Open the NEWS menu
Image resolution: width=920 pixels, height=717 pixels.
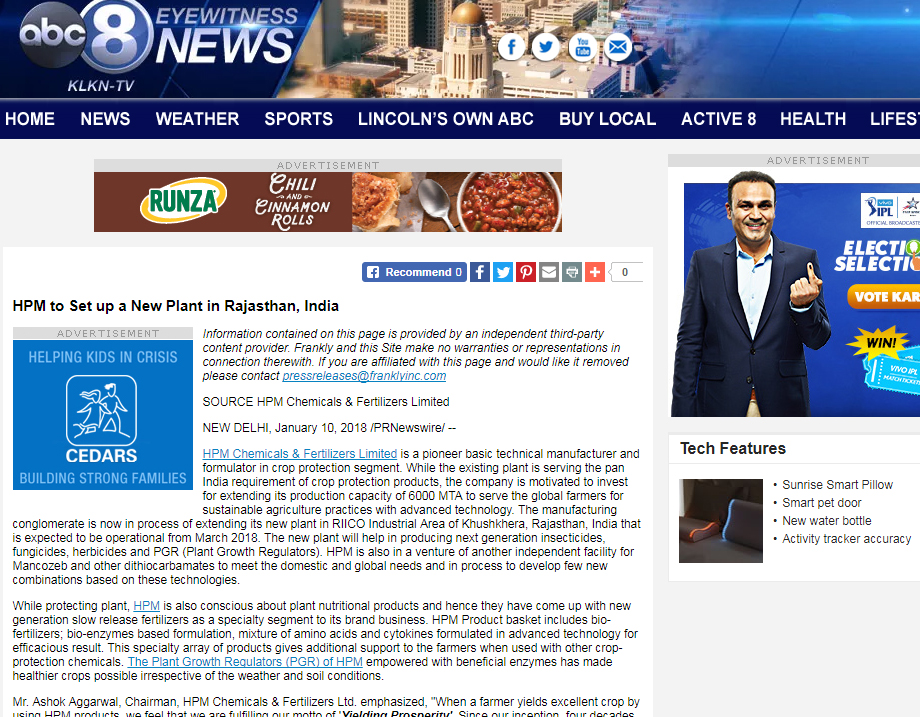tap(105, 119)
